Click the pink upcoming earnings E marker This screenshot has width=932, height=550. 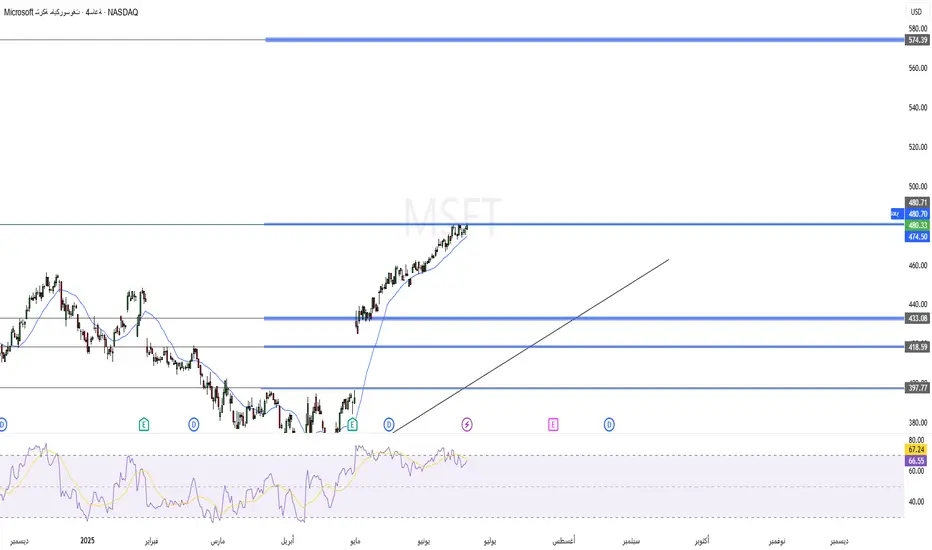point(553,425)
